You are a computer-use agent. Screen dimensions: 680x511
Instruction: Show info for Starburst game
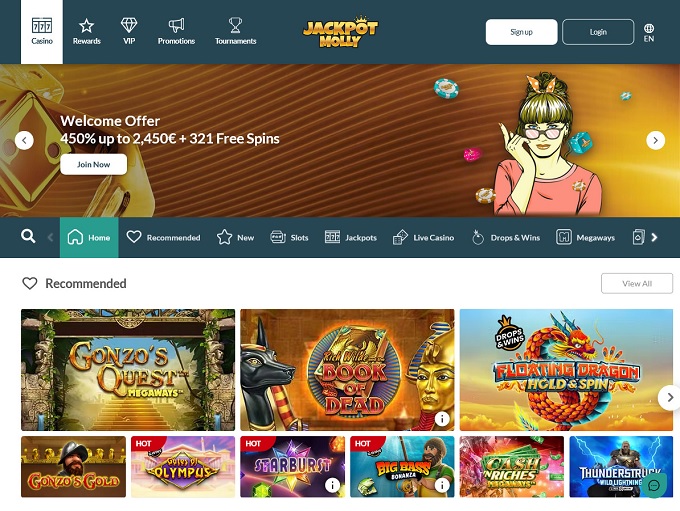tap(332, 485)
